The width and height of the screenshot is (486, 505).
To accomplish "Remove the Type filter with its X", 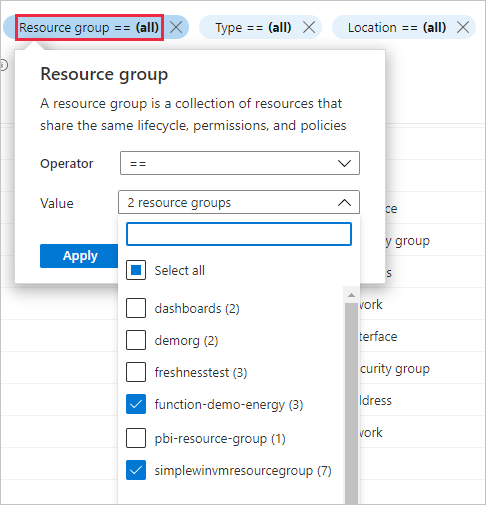I will 309,27.
